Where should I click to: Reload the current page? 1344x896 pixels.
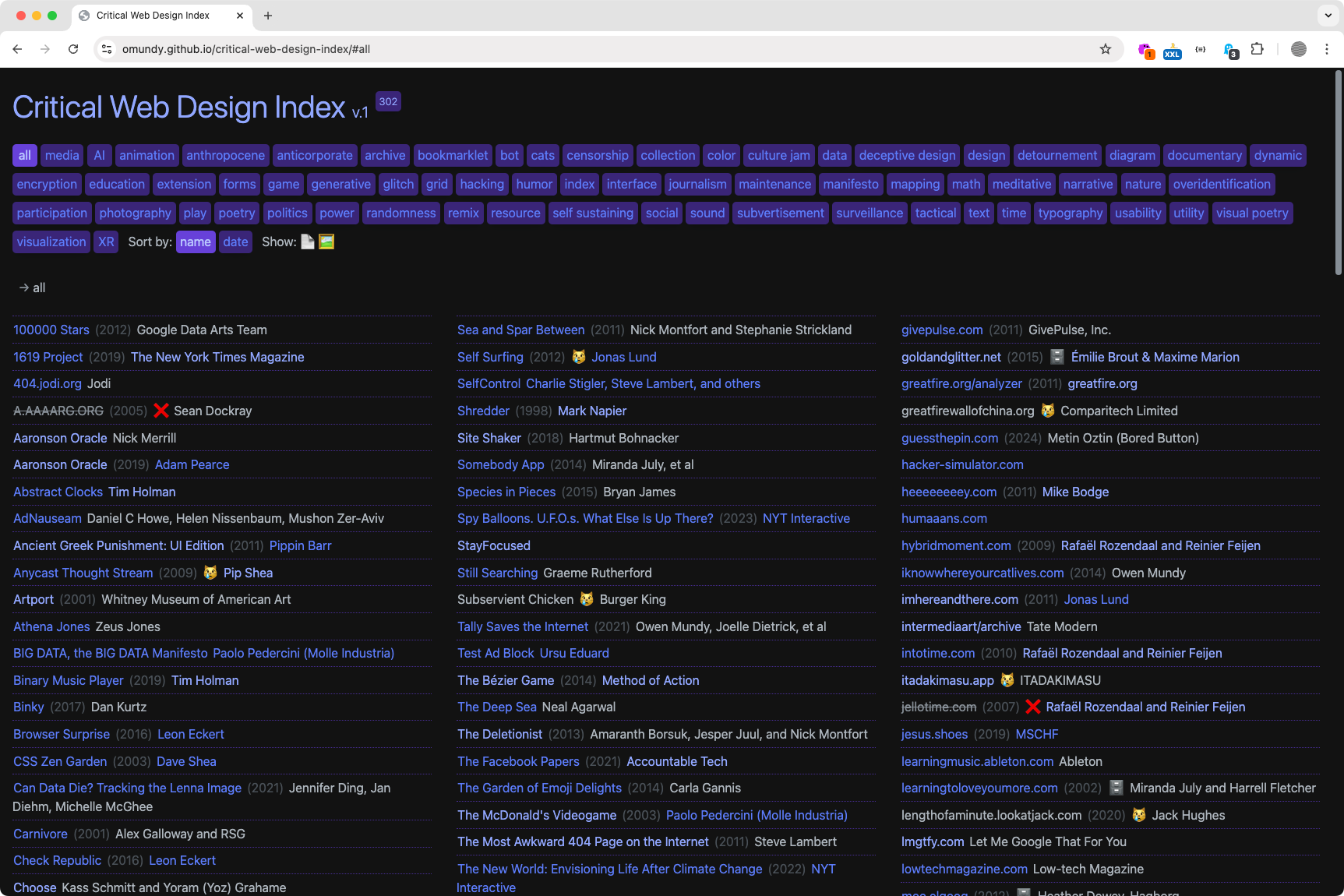[73, 49]
